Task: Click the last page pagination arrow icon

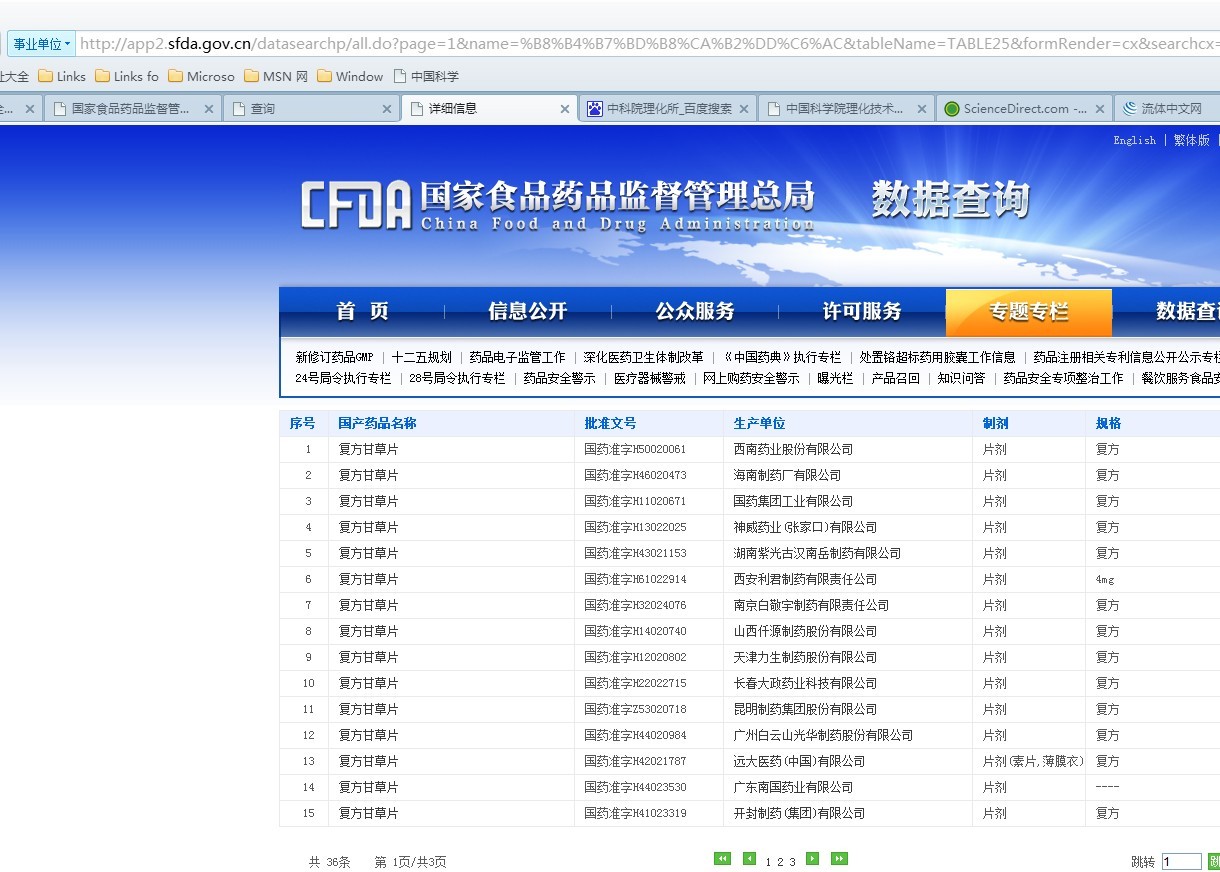Action: pyautogui.click(x=839, y=859)
